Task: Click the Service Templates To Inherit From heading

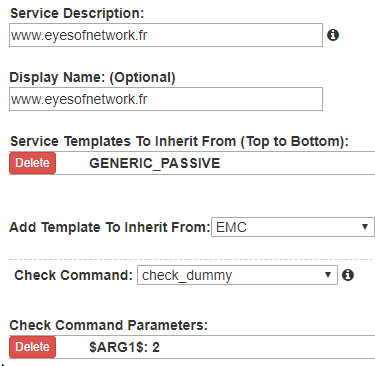Action: click(x=179, y=141)
